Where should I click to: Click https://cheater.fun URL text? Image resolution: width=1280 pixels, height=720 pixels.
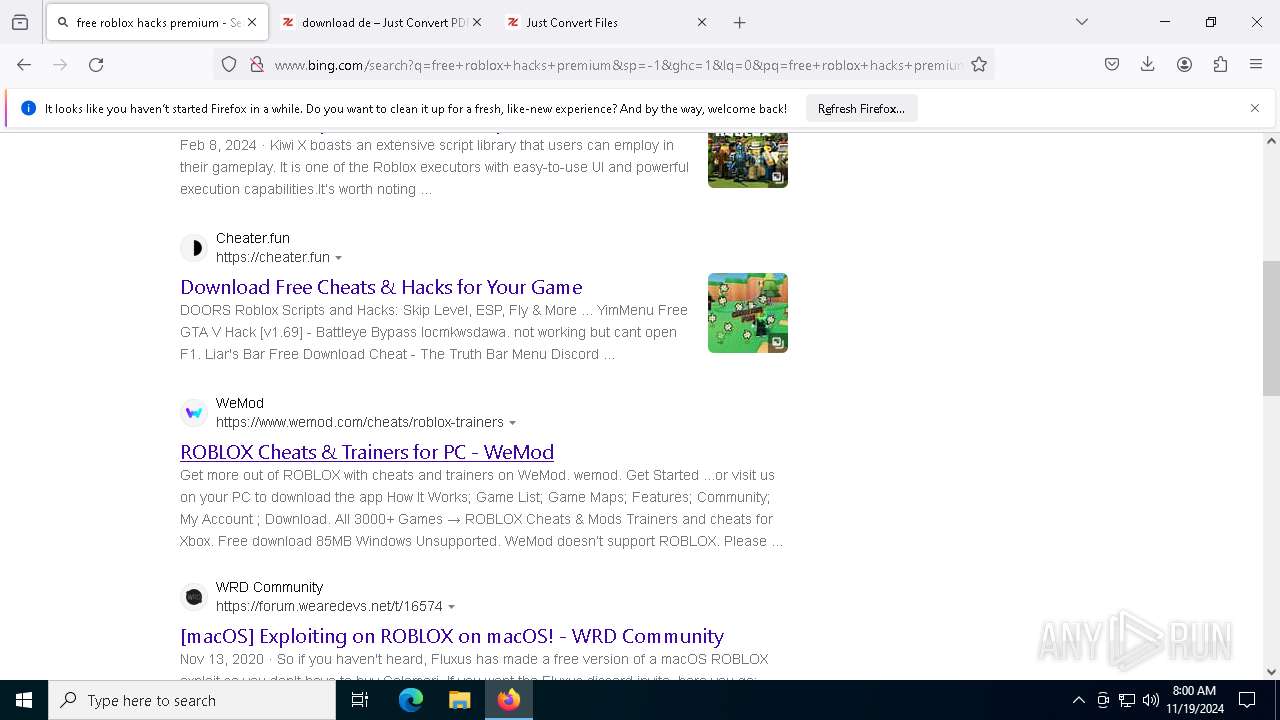[273, 257]
